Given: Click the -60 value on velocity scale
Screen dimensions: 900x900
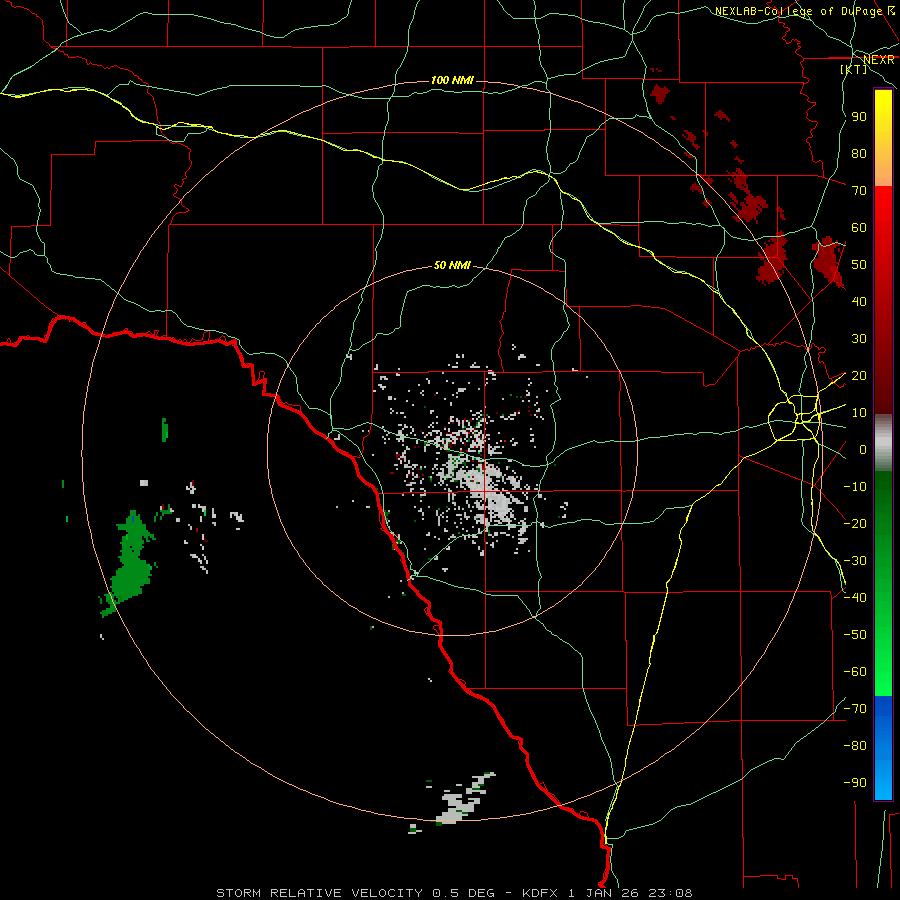Looking at the screenshot, I should point(855,672).
